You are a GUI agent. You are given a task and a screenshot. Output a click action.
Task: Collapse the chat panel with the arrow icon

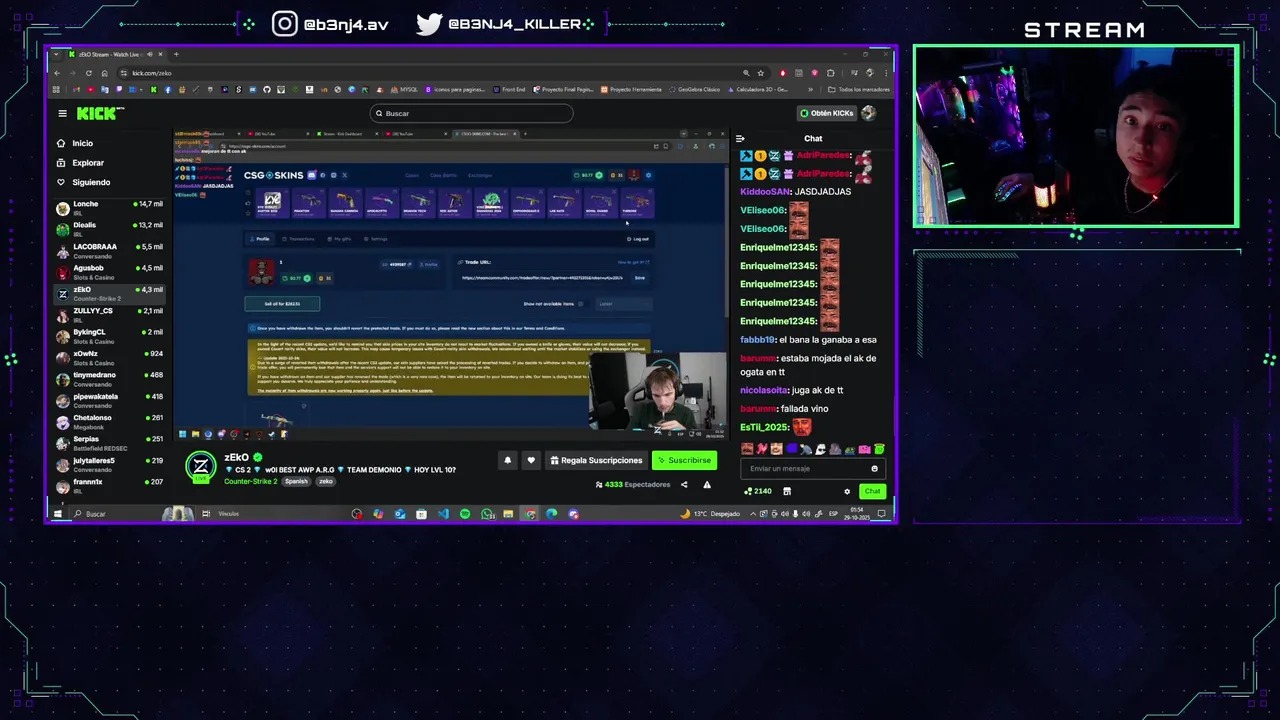tap(740, 139)
